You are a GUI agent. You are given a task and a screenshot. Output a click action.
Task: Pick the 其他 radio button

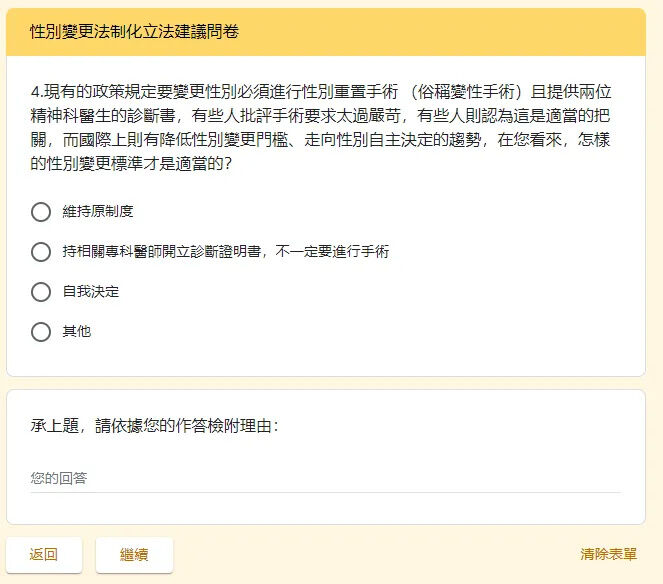[x=41, y=332]
